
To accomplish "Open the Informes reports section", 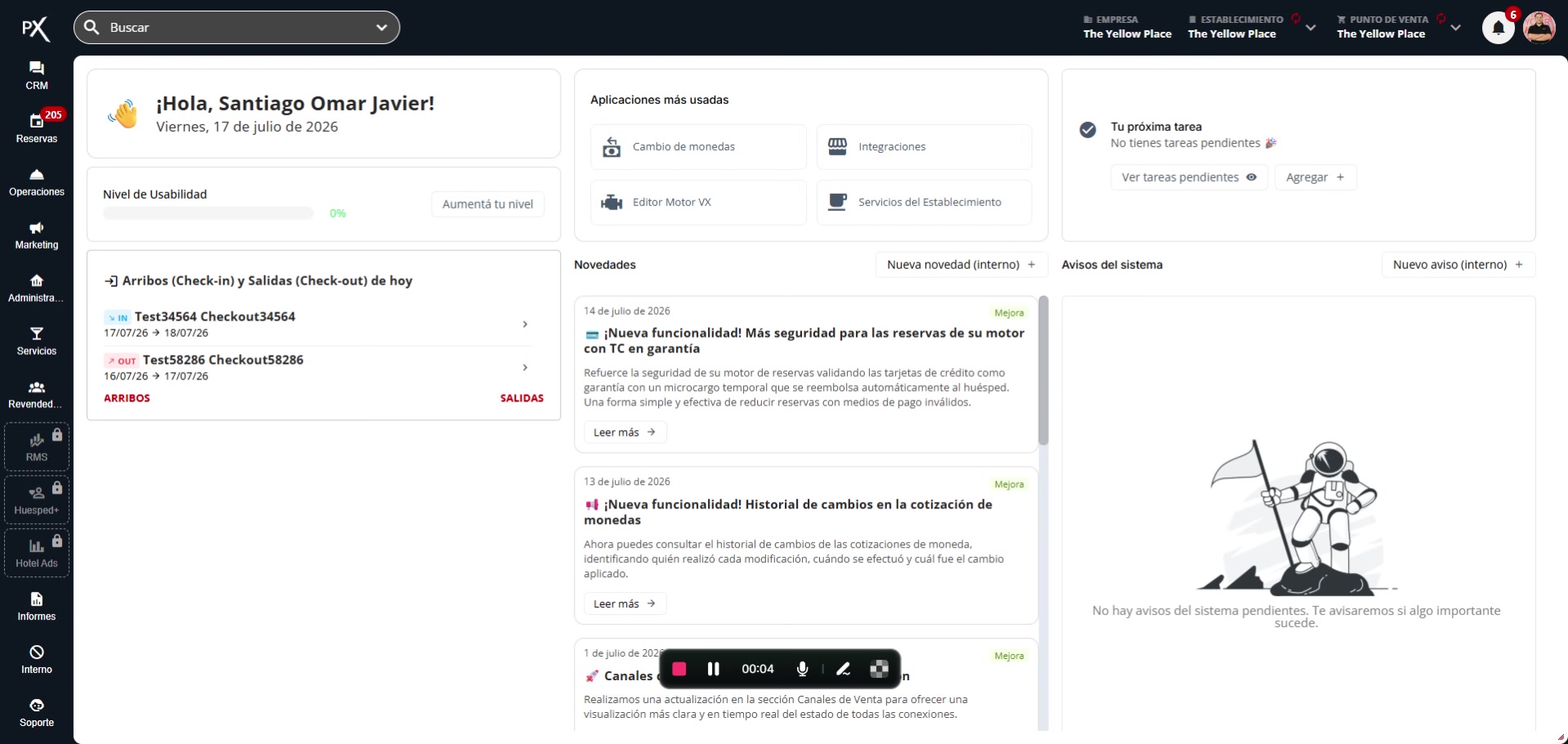I will coord(37,607).
